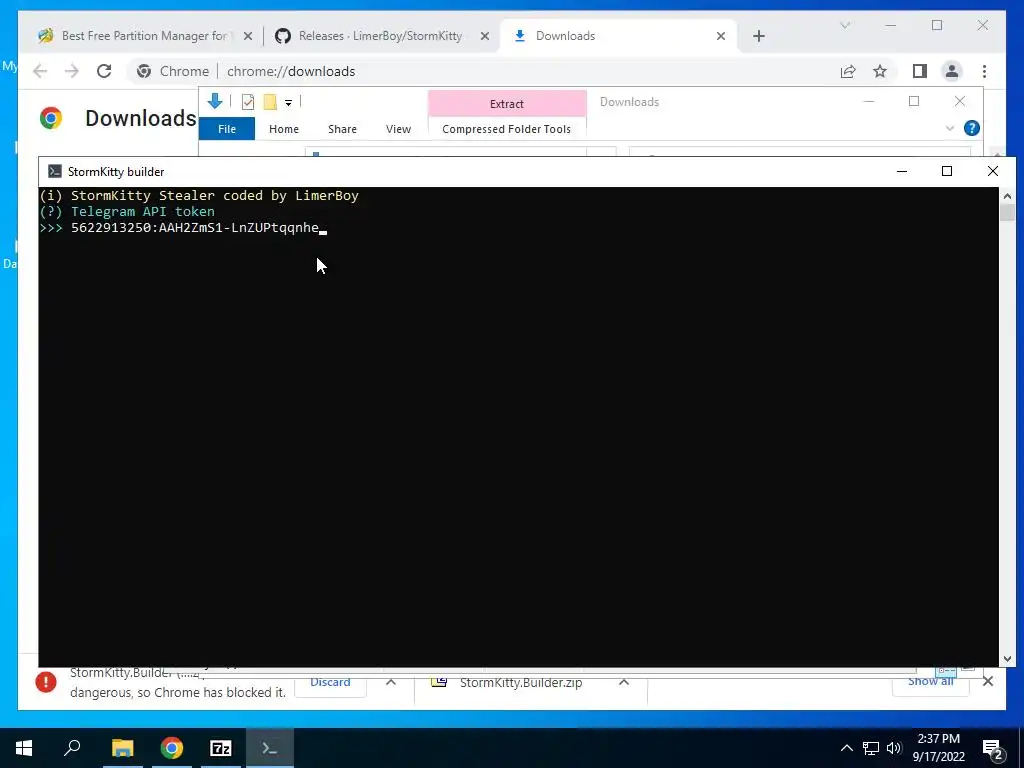
Task: Open 7-Zip from taskbar
Action: coord(221,748)
